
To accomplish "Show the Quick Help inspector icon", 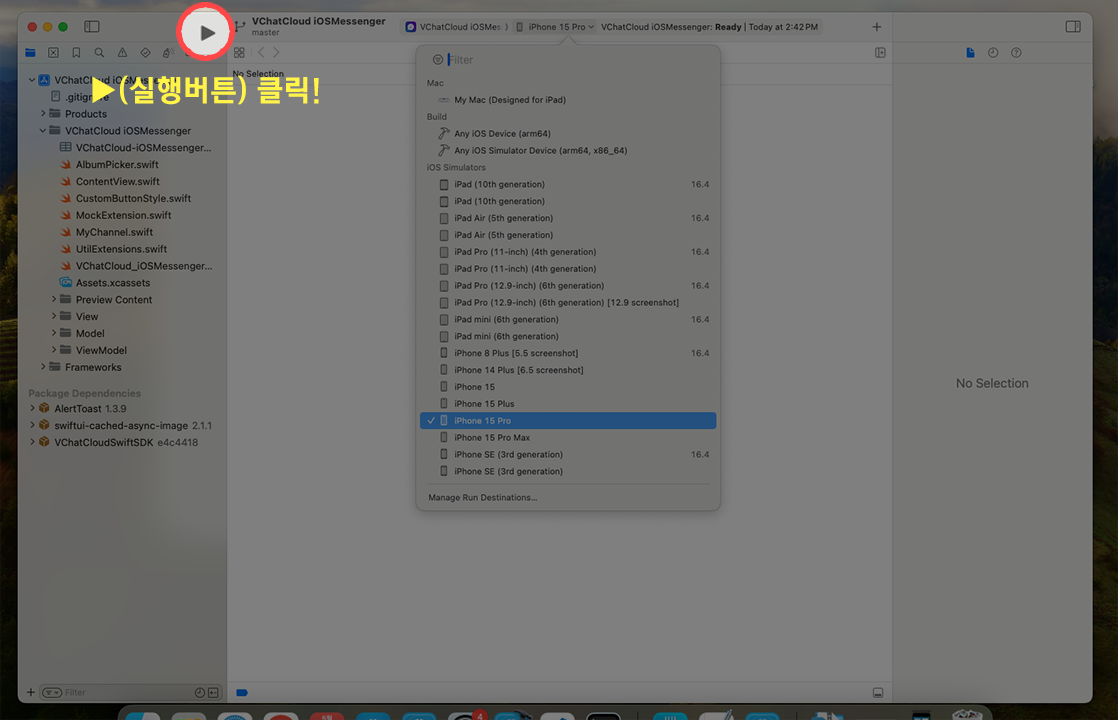I will (x=1016, y=53).
